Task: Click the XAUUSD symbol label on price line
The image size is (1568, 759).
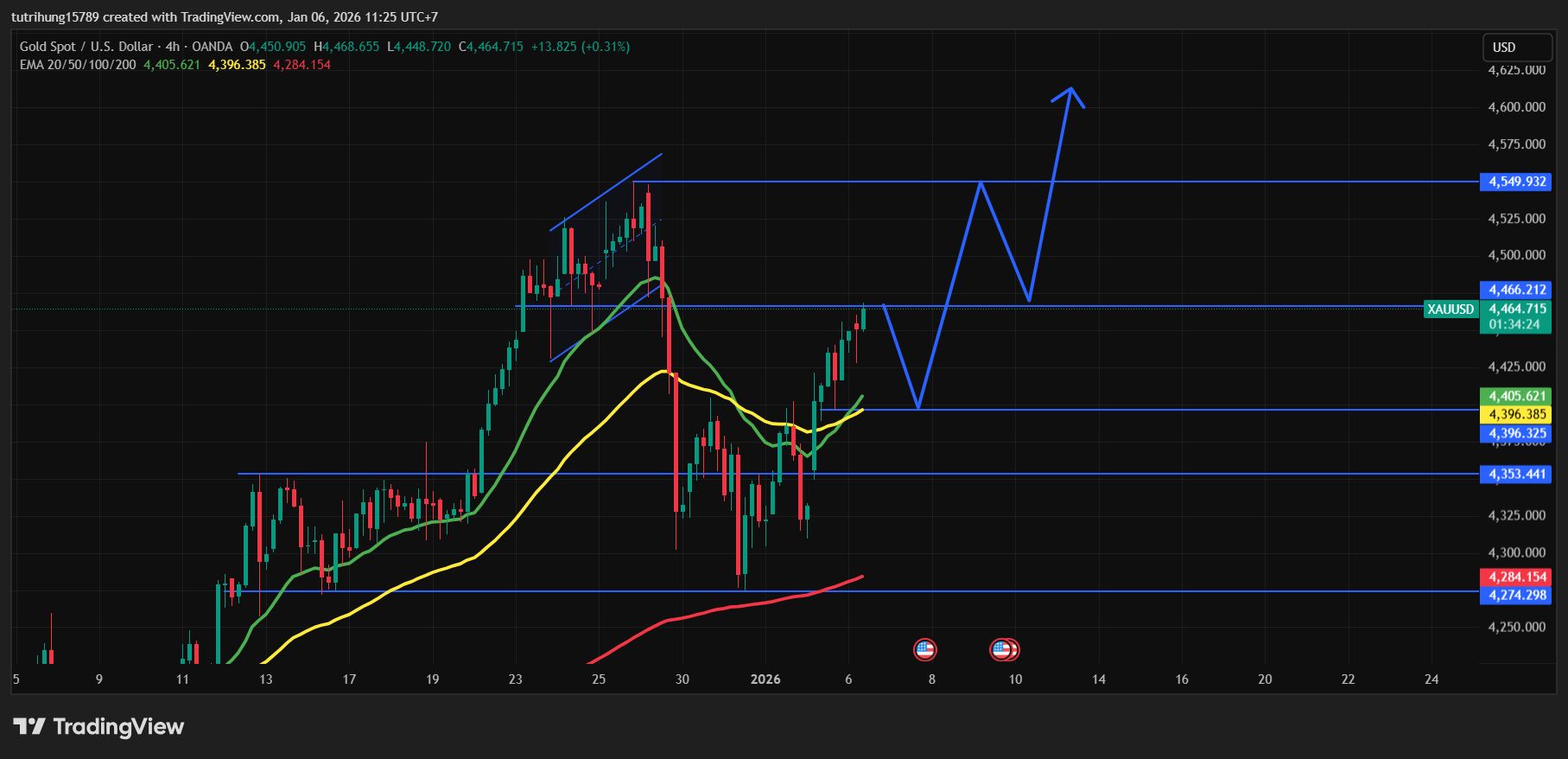Action: (1451, 309)
